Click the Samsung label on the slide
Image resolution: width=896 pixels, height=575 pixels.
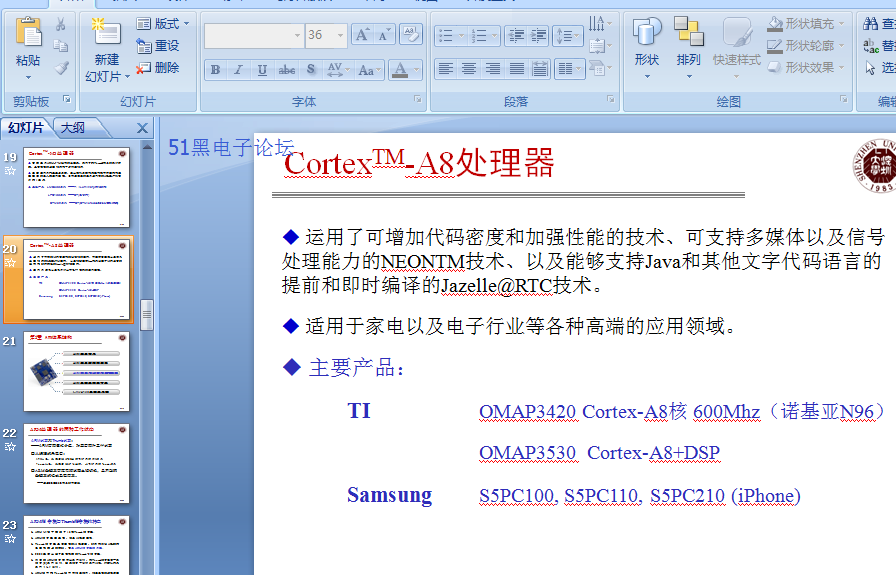[390, 495]
